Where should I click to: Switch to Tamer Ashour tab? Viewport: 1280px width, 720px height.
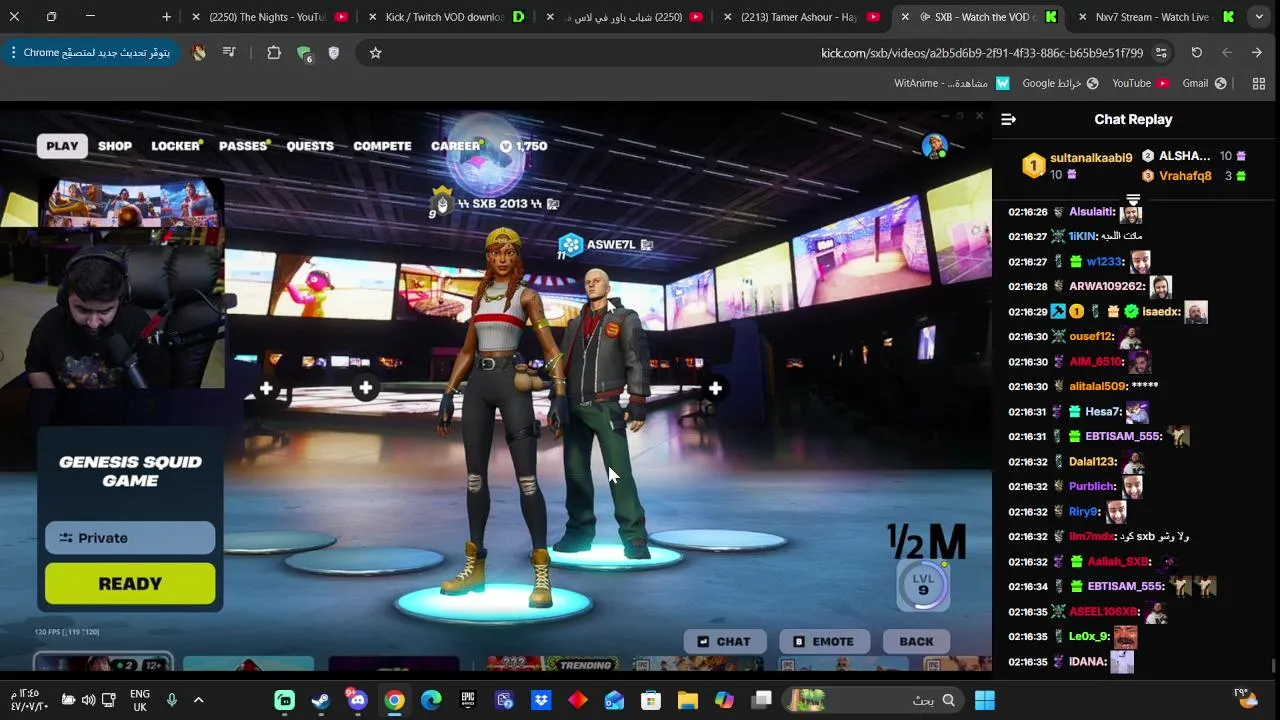(x=799, y=17)
